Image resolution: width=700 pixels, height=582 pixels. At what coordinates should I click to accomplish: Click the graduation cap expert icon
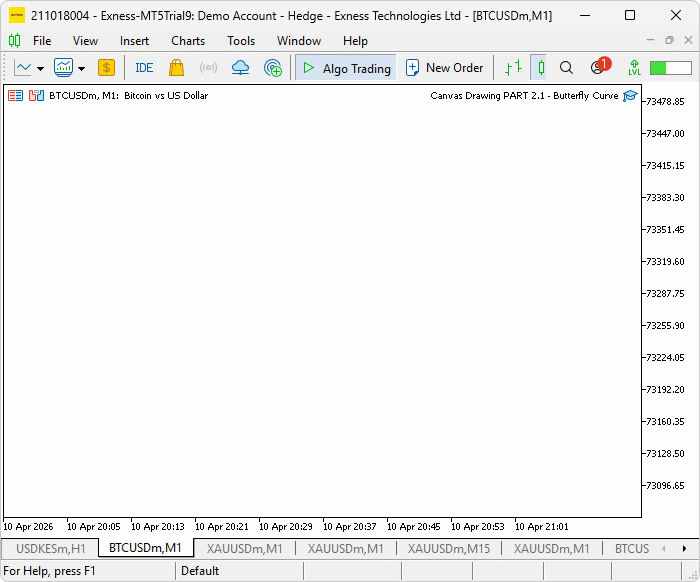[x=630, y=96]
